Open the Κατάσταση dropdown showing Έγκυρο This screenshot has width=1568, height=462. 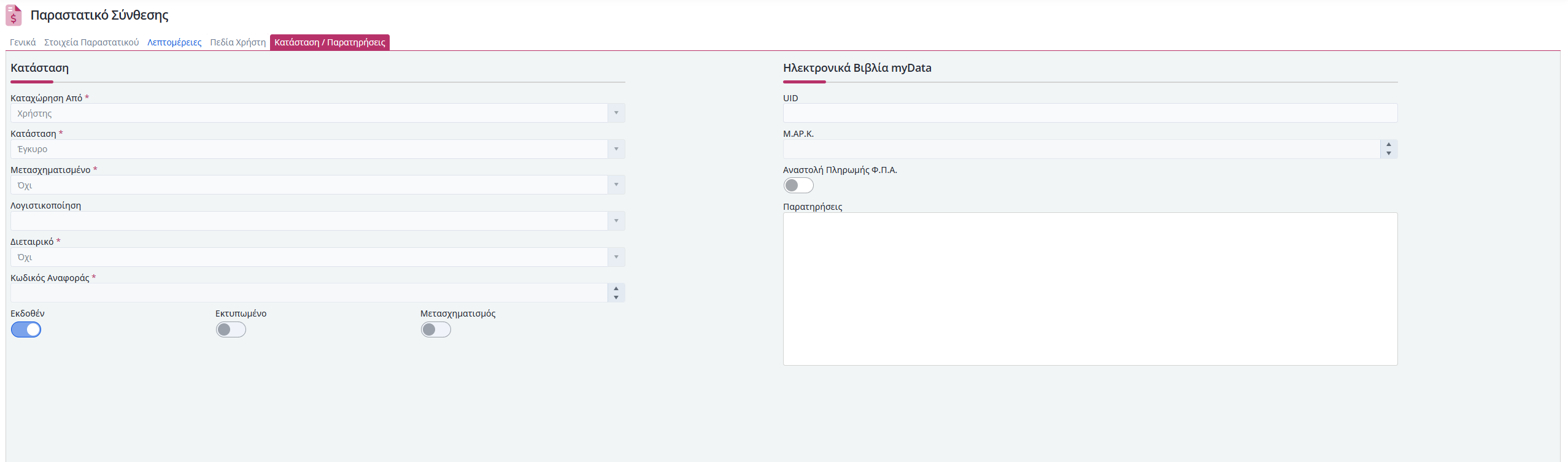click(x=616, y=149)
